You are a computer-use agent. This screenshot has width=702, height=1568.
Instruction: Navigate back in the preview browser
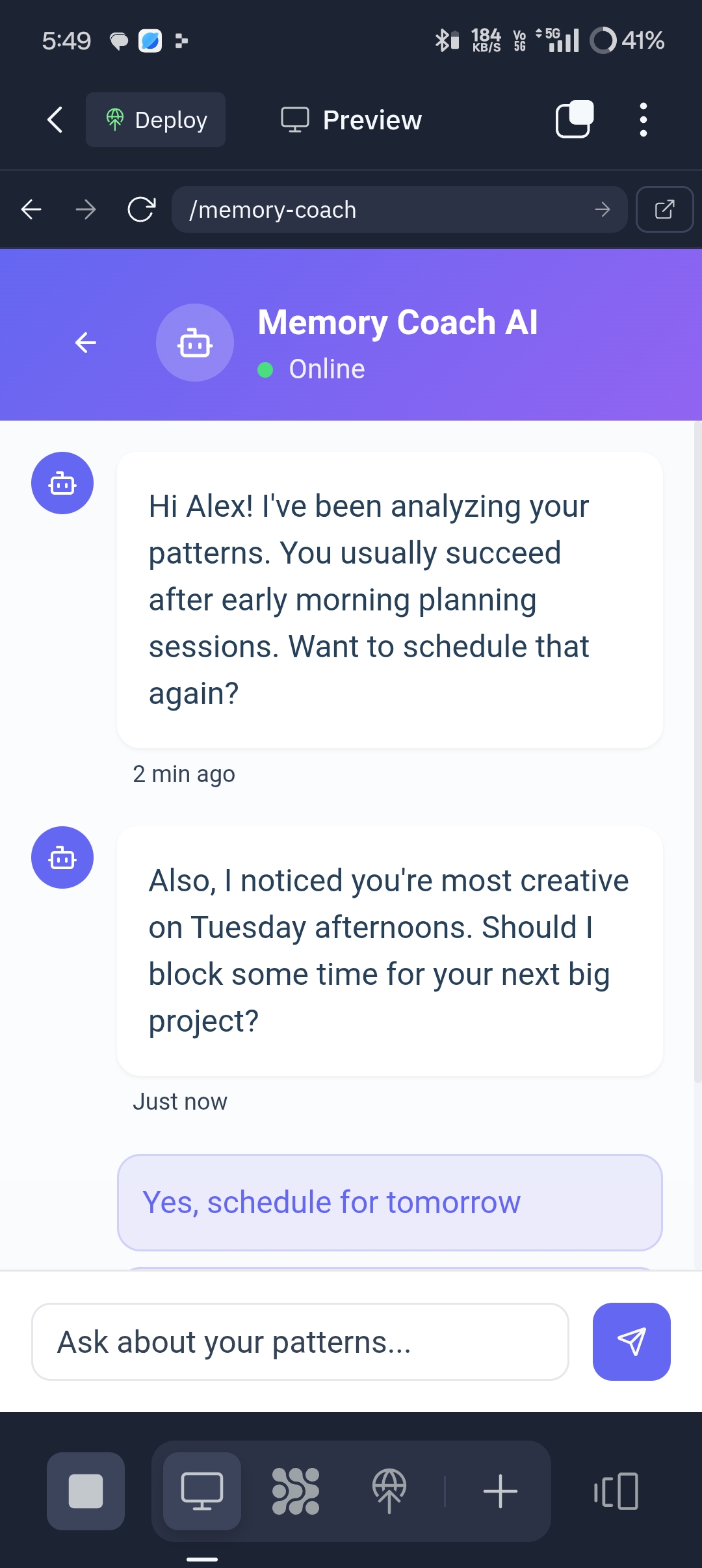click(x=31, y=209)
